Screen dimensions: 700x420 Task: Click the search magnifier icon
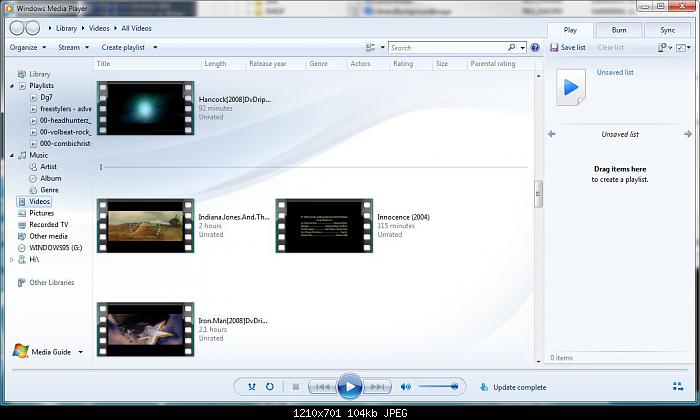[x=512, y=47]
